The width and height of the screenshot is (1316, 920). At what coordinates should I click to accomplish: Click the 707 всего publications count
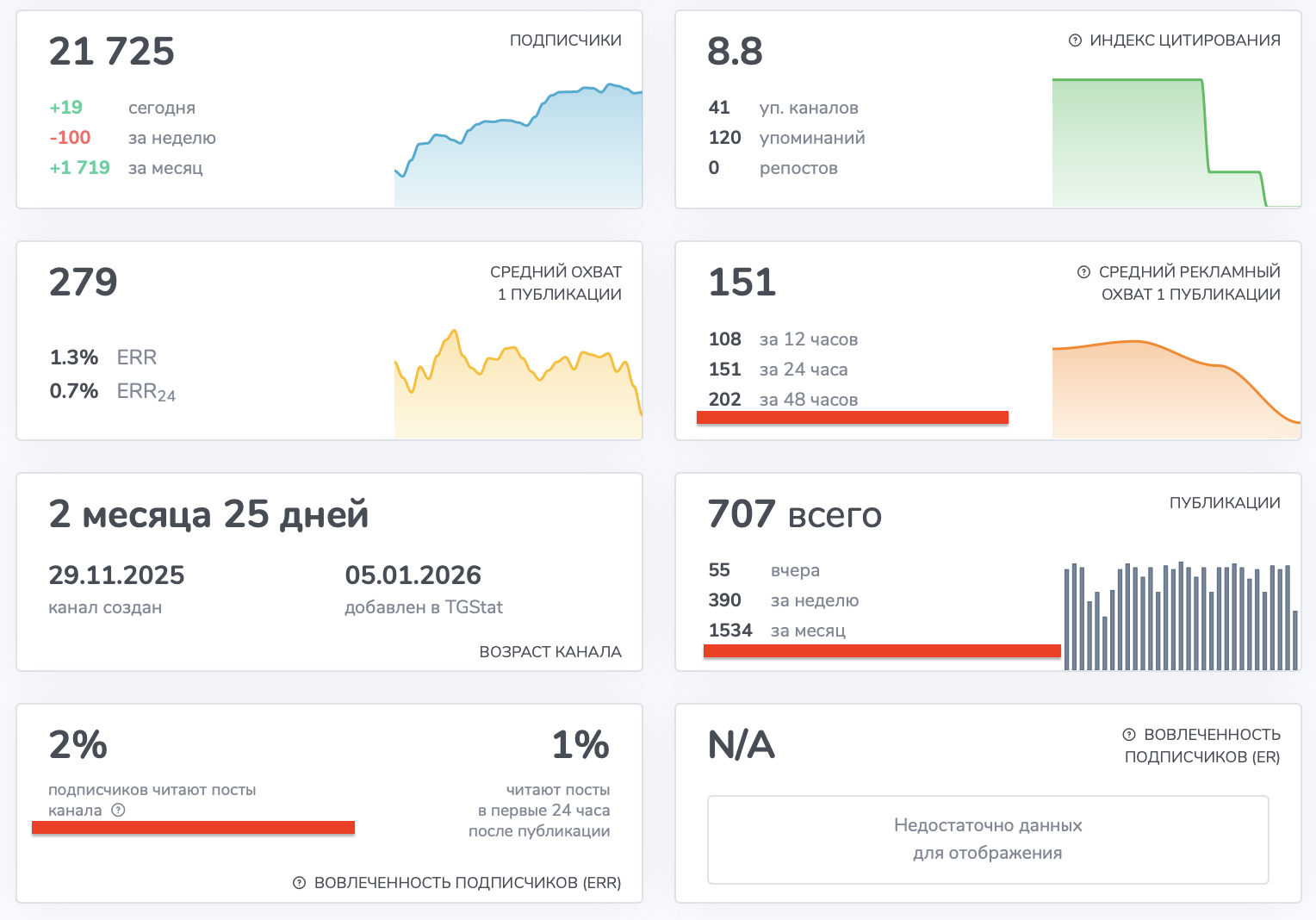tap(794, 515)
